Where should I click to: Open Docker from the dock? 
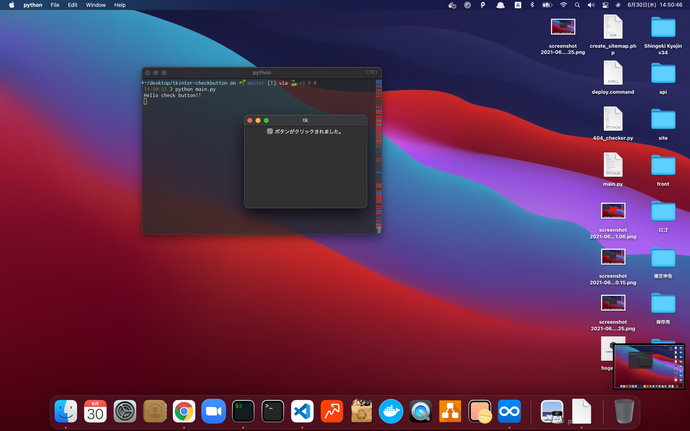pos(390,410)
